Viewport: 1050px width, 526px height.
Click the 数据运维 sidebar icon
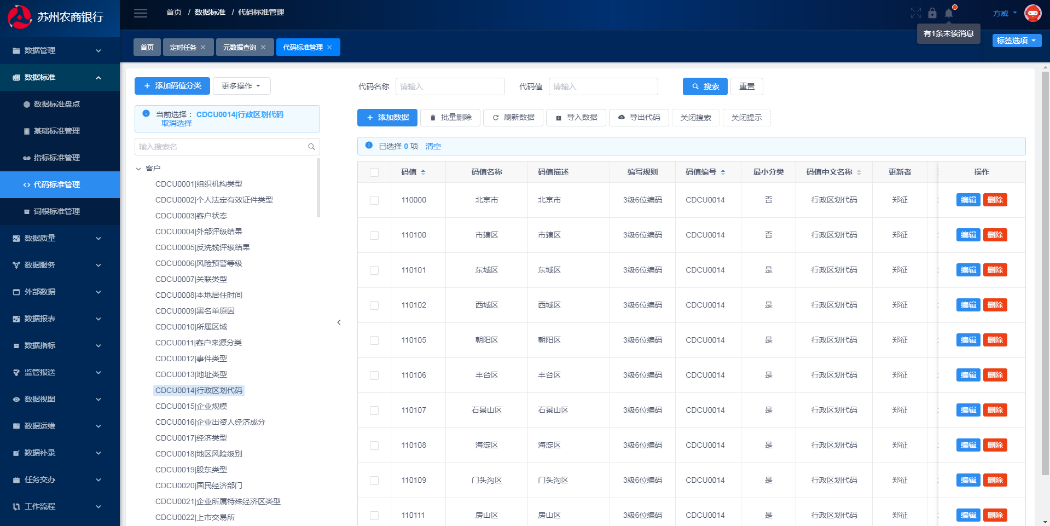point(17,425)
